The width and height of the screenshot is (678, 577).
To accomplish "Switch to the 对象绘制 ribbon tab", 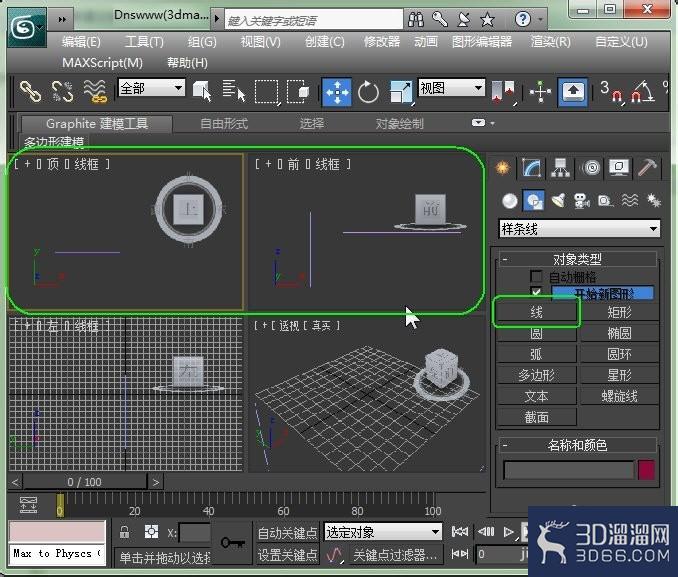I will click(x=399, y=124).
